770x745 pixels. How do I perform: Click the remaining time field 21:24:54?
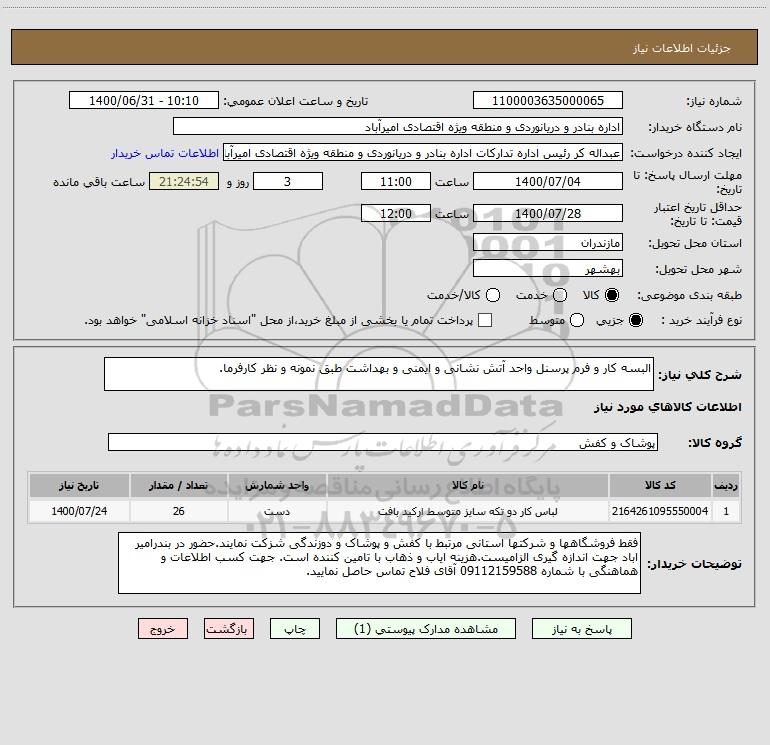tap(184, 181)
